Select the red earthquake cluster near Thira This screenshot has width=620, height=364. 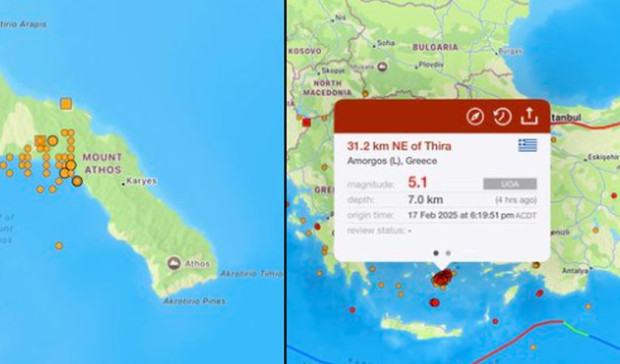click(442, 278)
